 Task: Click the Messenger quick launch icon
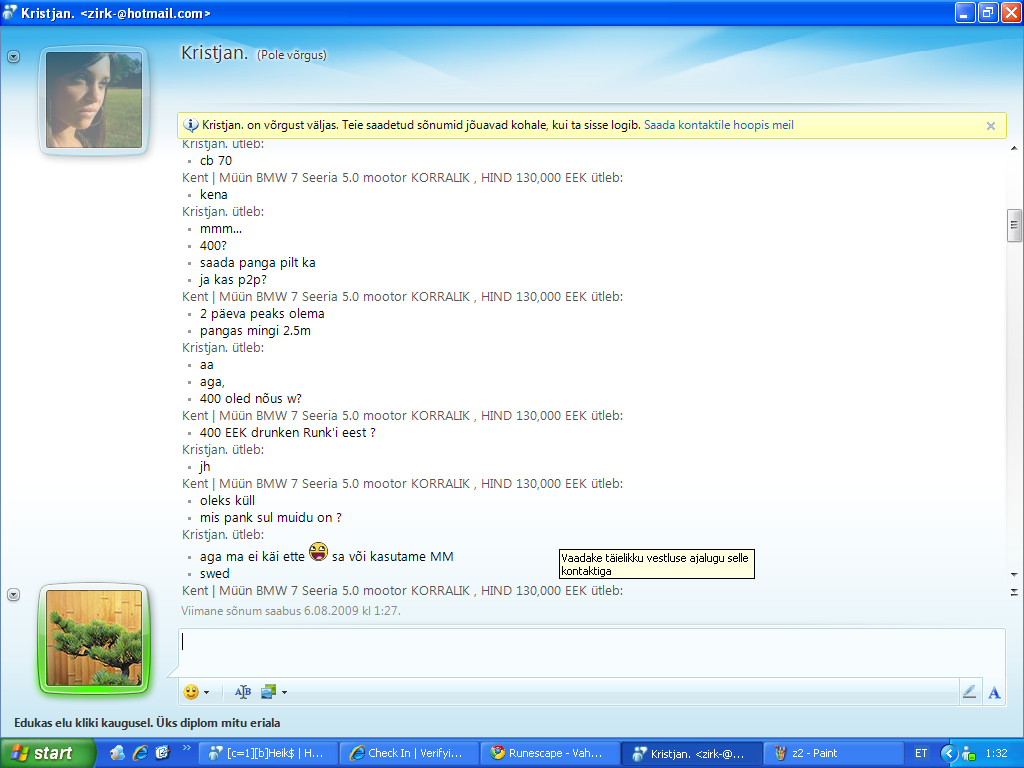point(118,753)
